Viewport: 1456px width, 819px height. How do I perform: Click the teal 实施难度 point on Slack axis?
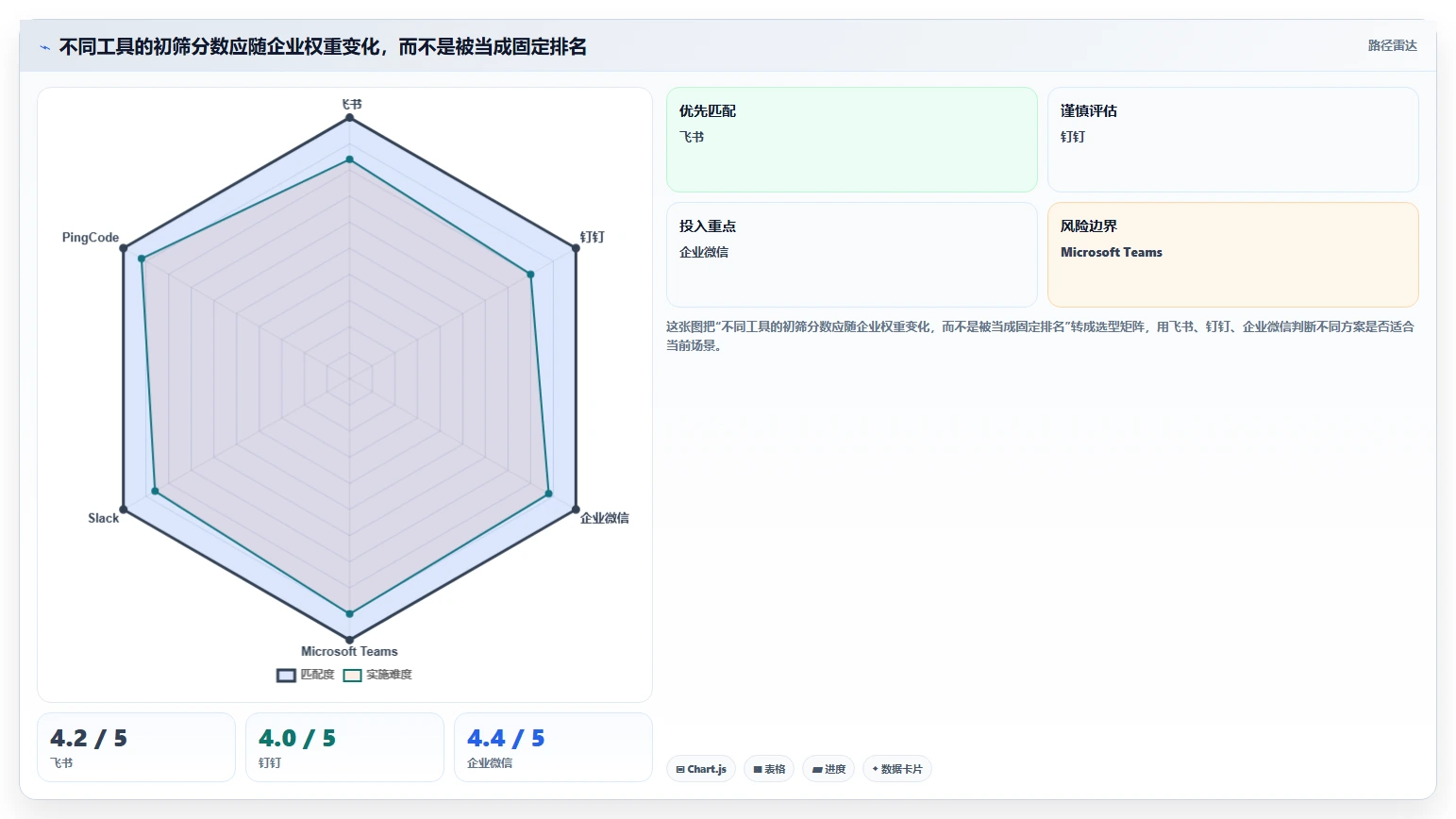click(155, 491)
